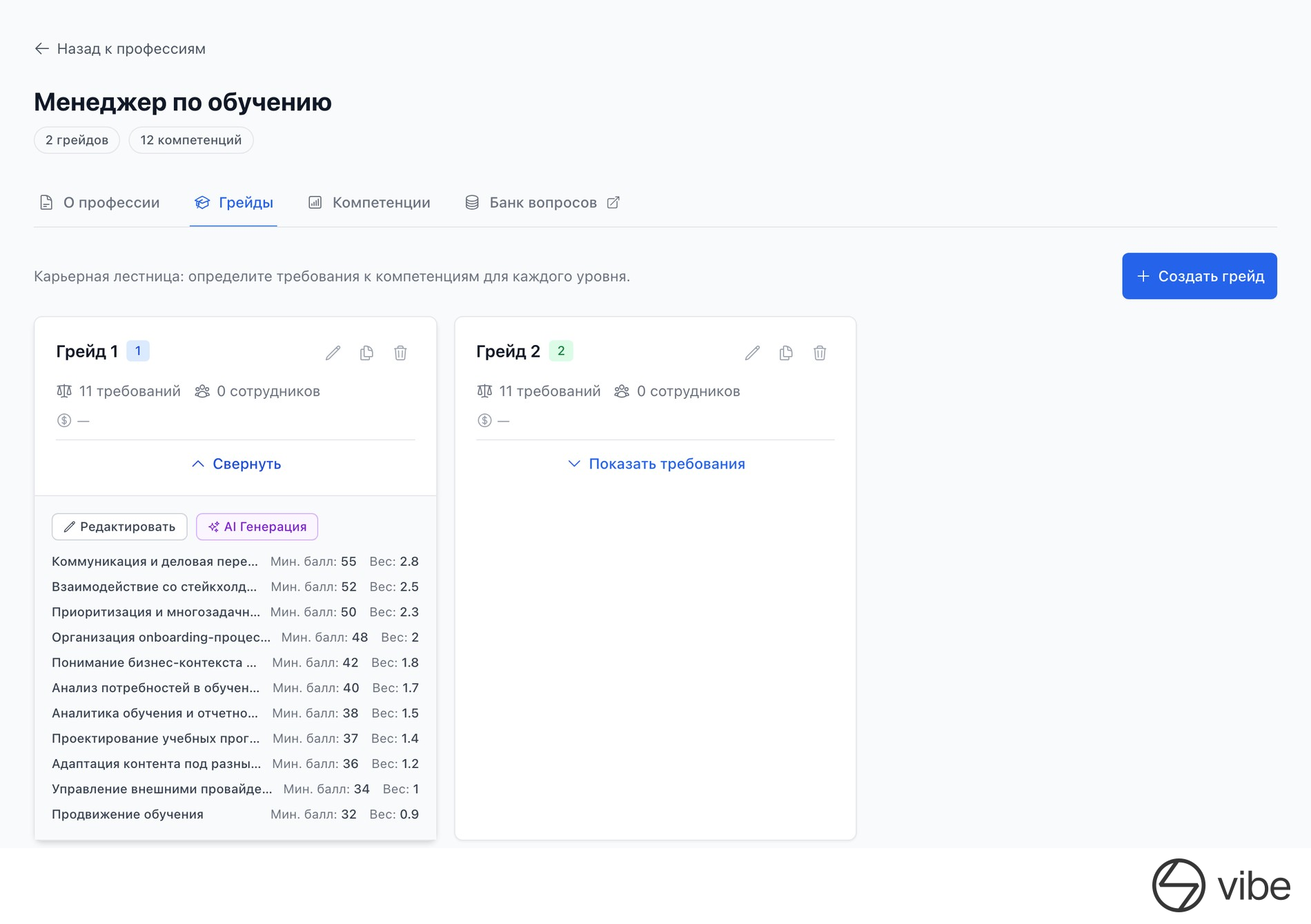Click 'Мин. балл: 55' value
Image resolution: width=1311 pixels, height=924 pixels.
(x=313, y=562)
